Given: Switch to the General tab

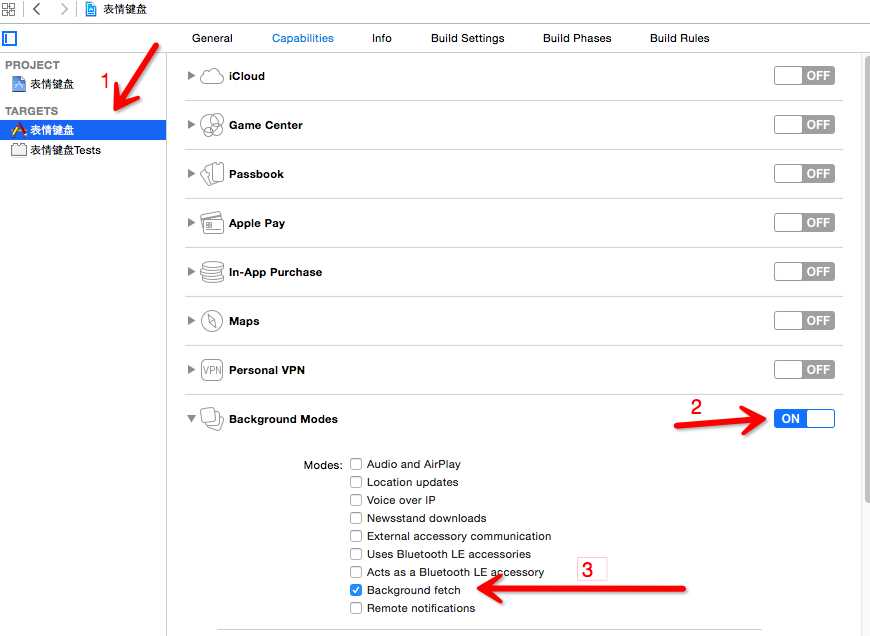Looking at the screenshot, I should tap(212, 38).
